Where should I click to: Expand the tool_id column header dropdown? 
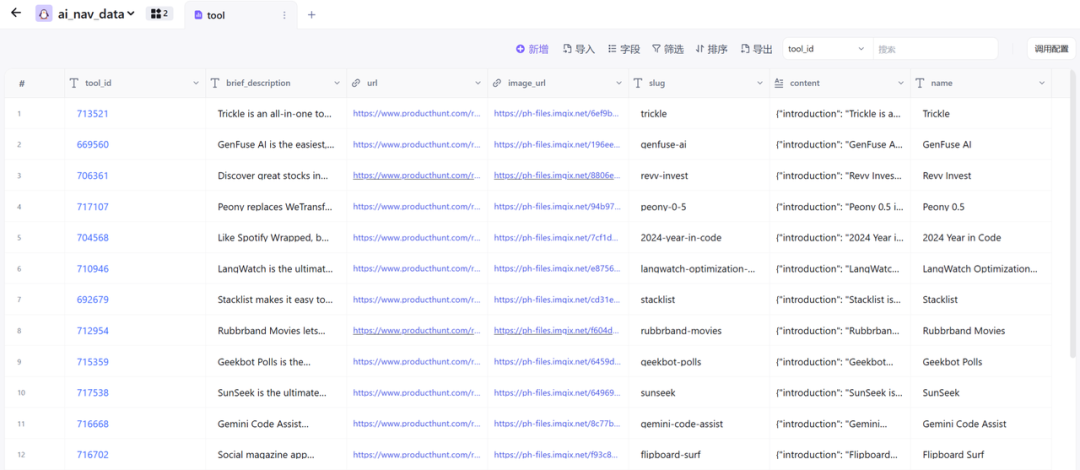(x=196, y=83)
